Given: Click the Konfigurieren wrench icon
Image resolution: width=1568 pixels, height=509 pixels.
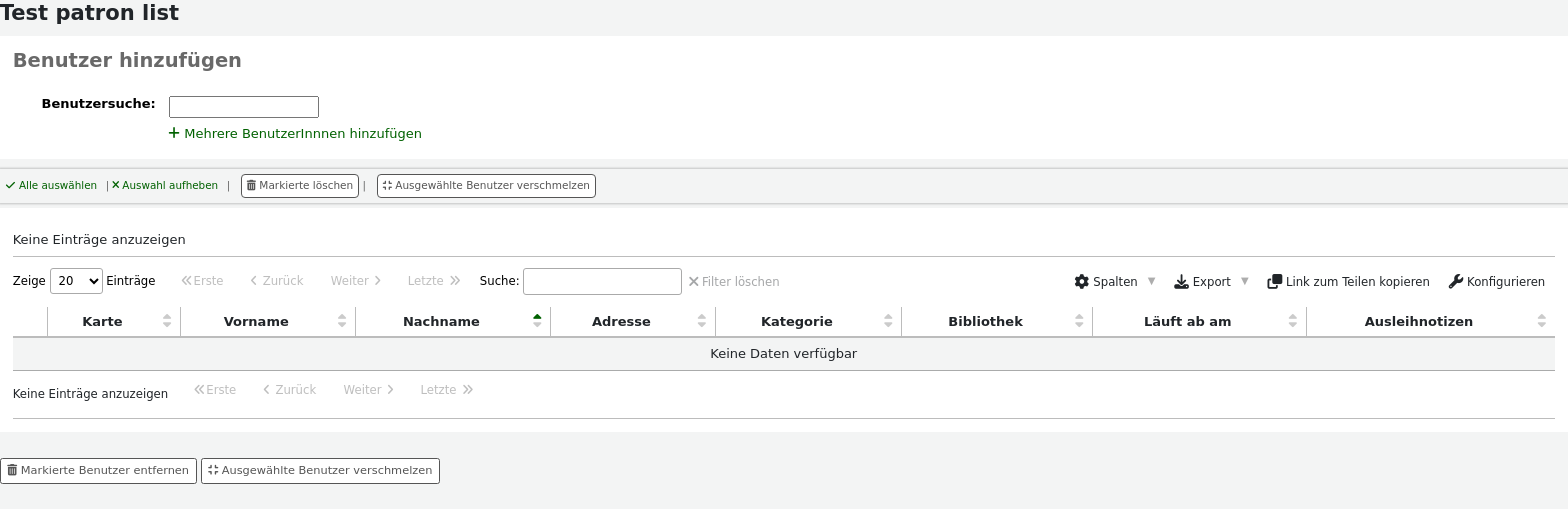Looking at the screenshot, I should (x=1456, y=282).
